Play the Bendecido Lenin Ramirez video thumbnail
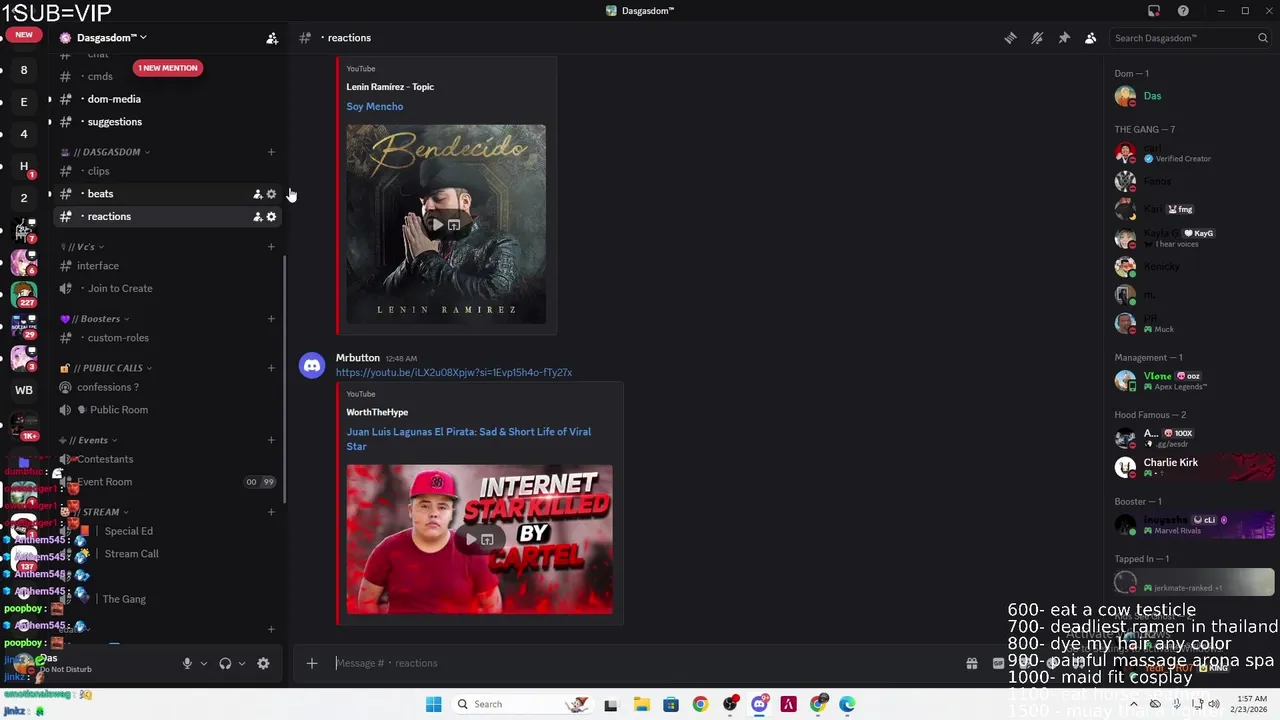Screen dimensions: 1280x720 446,225
